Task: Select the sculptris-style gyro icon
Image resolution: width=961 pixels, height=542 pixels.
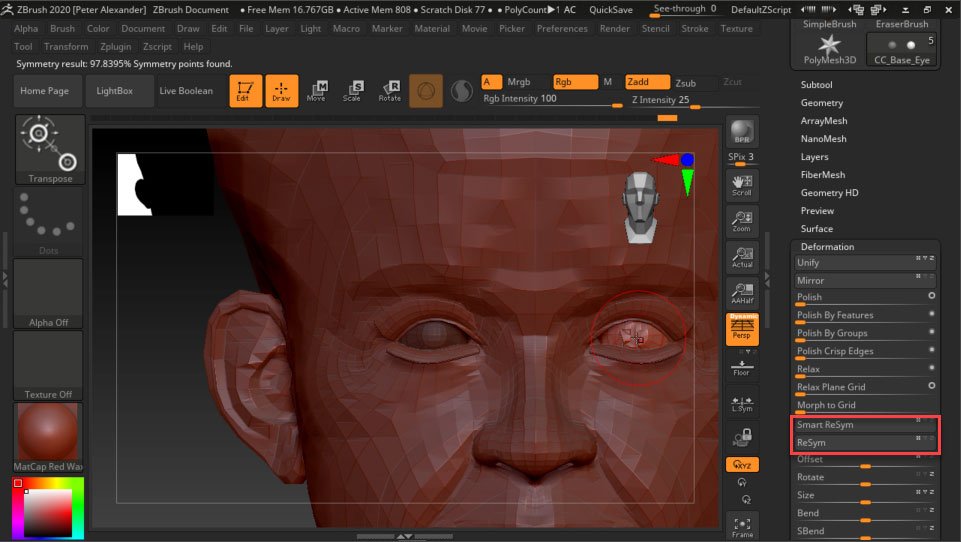Action: click(x=426, y=91)
